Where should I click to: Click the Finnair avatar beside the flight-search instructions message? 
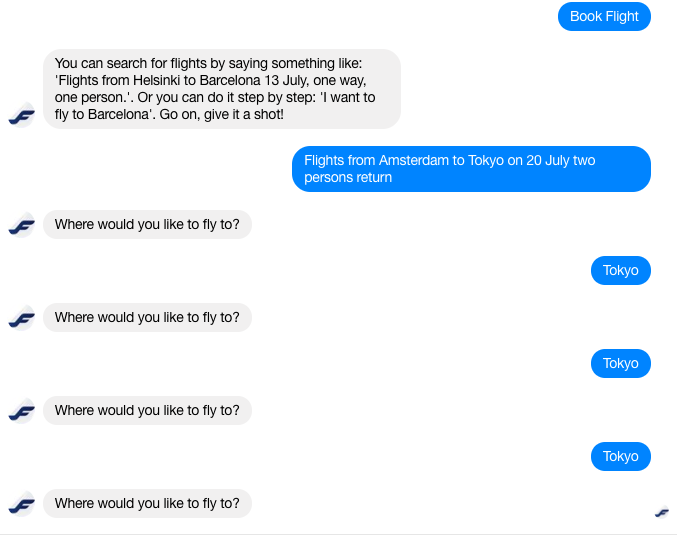[x=22, y=115]
